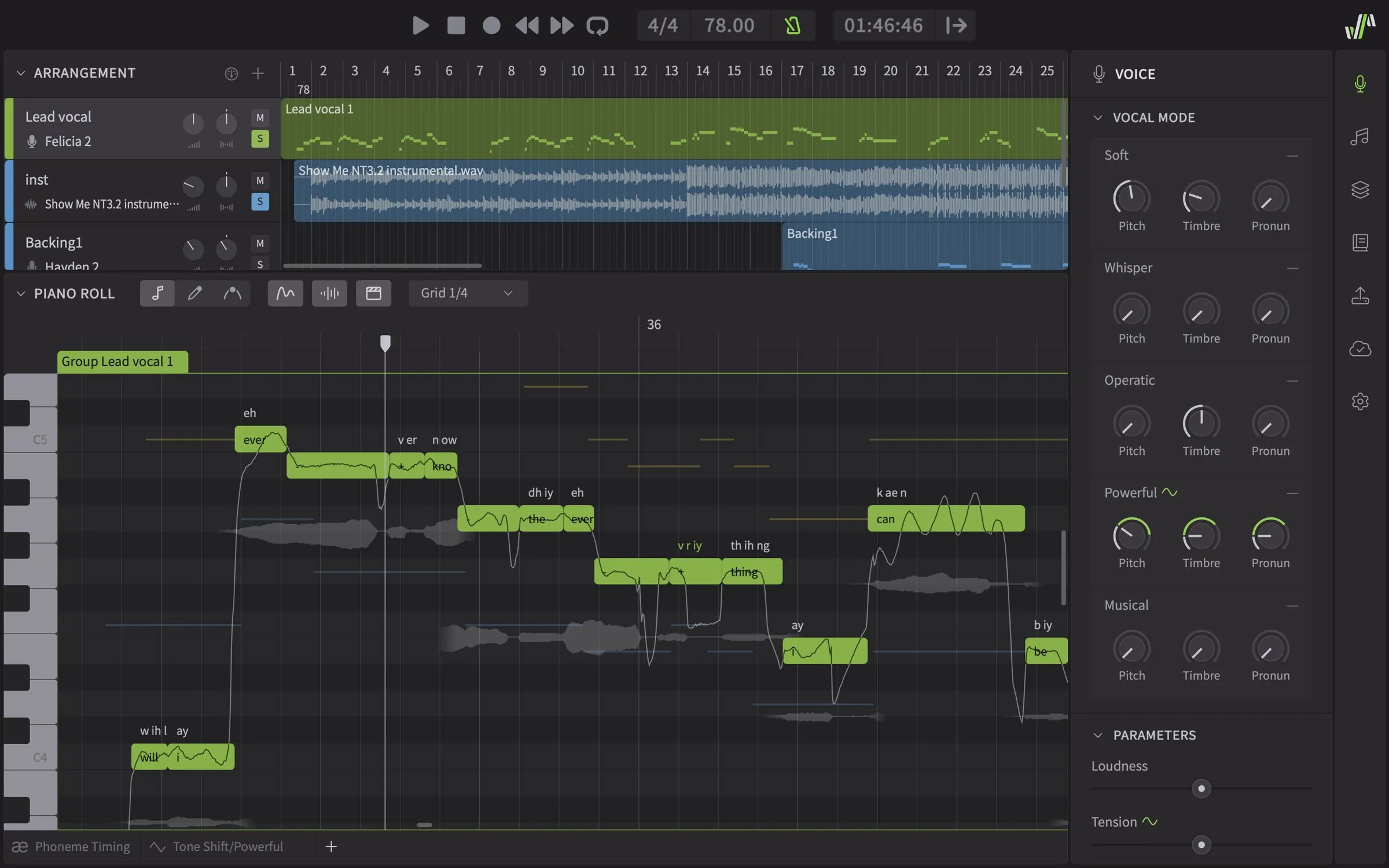Select the pencil tool in Piano Roll

pos(194,293)
